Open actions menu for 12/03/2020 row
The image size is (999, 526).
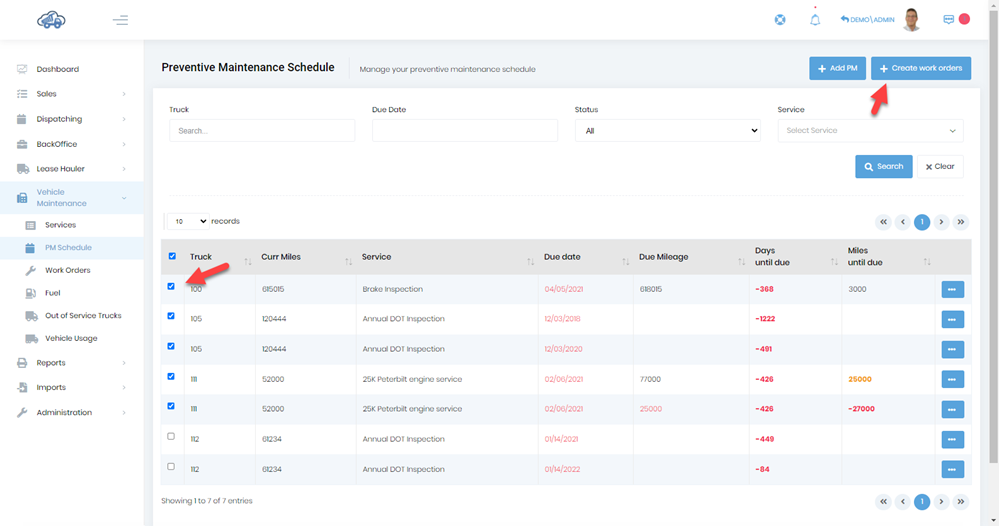tap(952, 349)
